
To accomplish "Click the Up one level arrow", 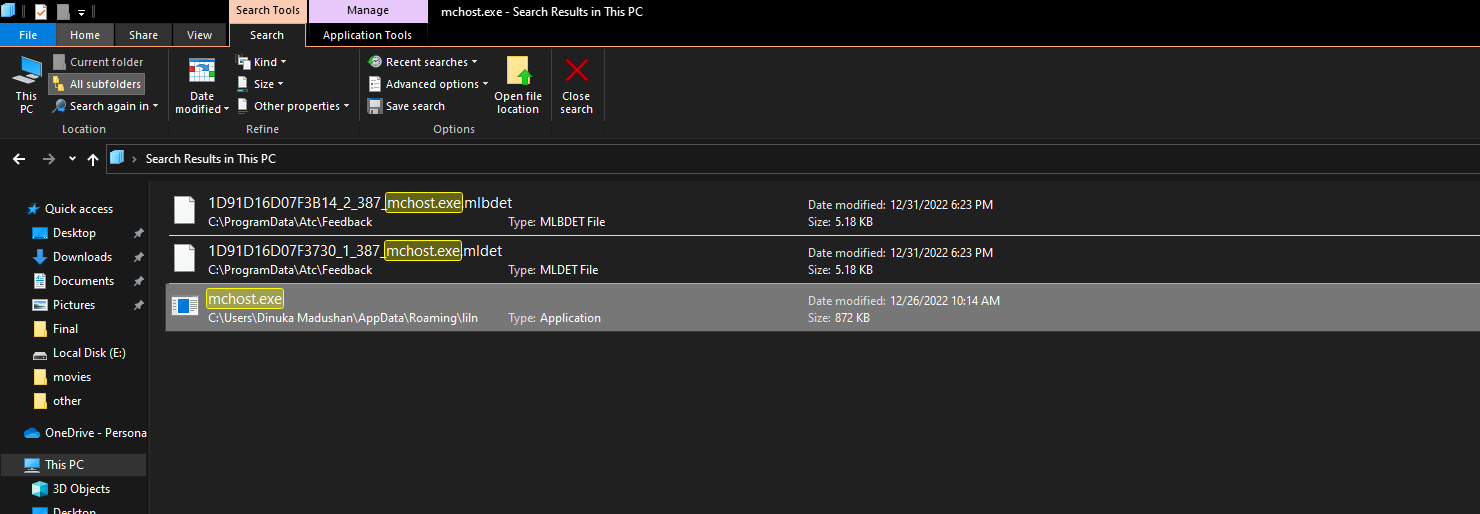I will 93,159.
